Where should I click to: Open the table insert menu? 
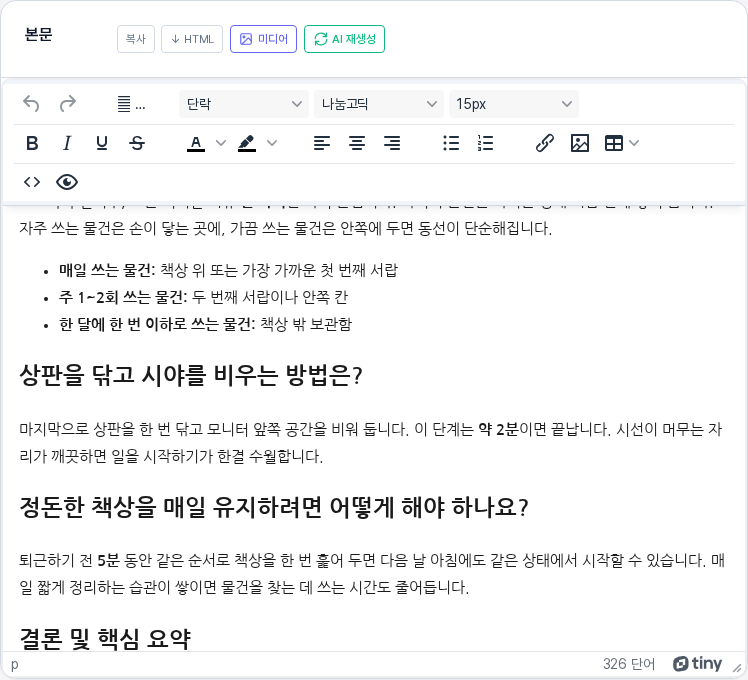pos(613,143)
